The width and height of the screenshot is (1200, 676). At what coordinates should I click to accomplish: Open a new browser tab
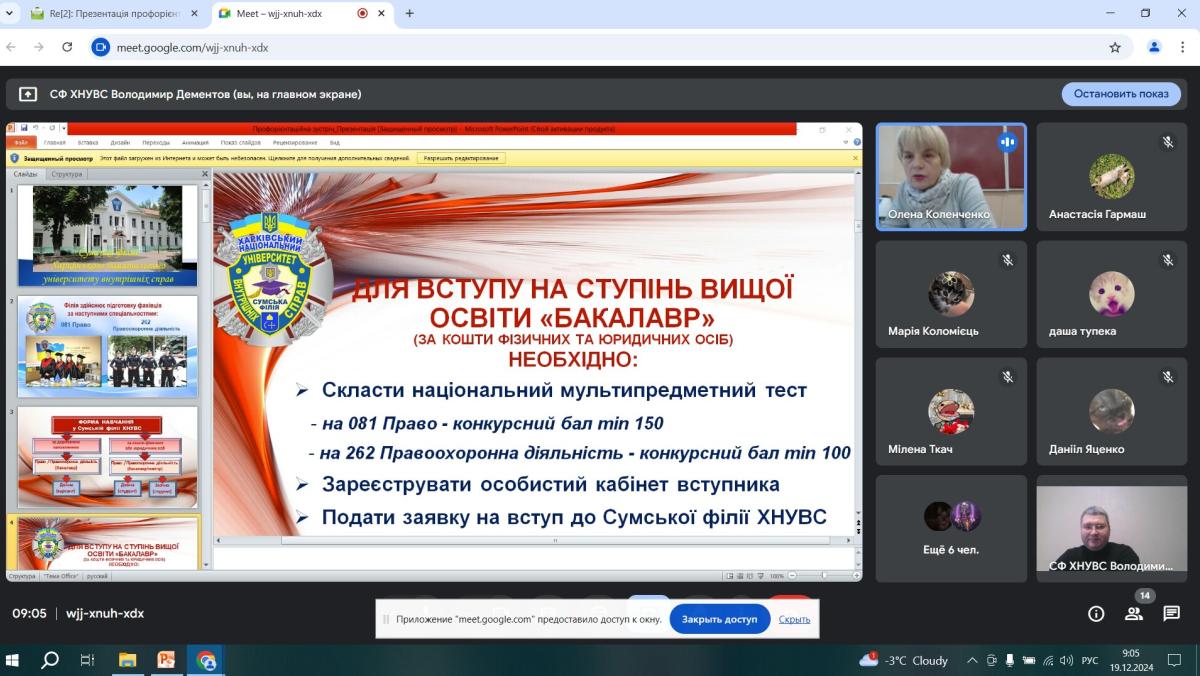(x=409, y=13)
